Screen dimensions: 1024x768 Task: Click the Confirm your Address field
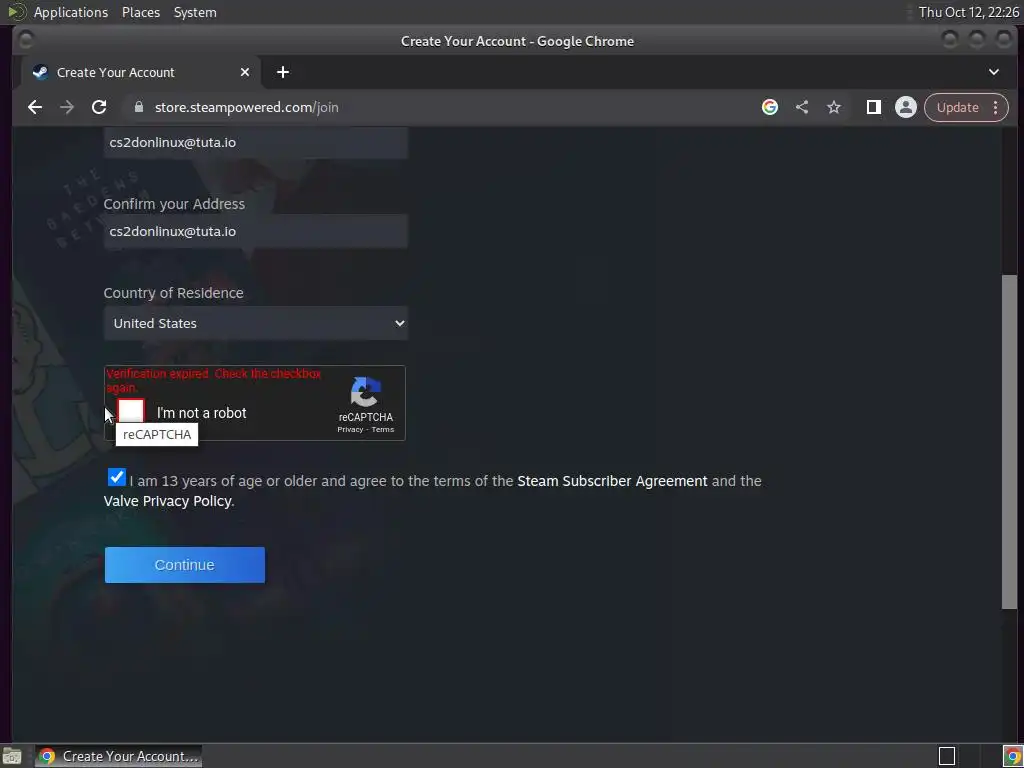[x=255, y=231]
